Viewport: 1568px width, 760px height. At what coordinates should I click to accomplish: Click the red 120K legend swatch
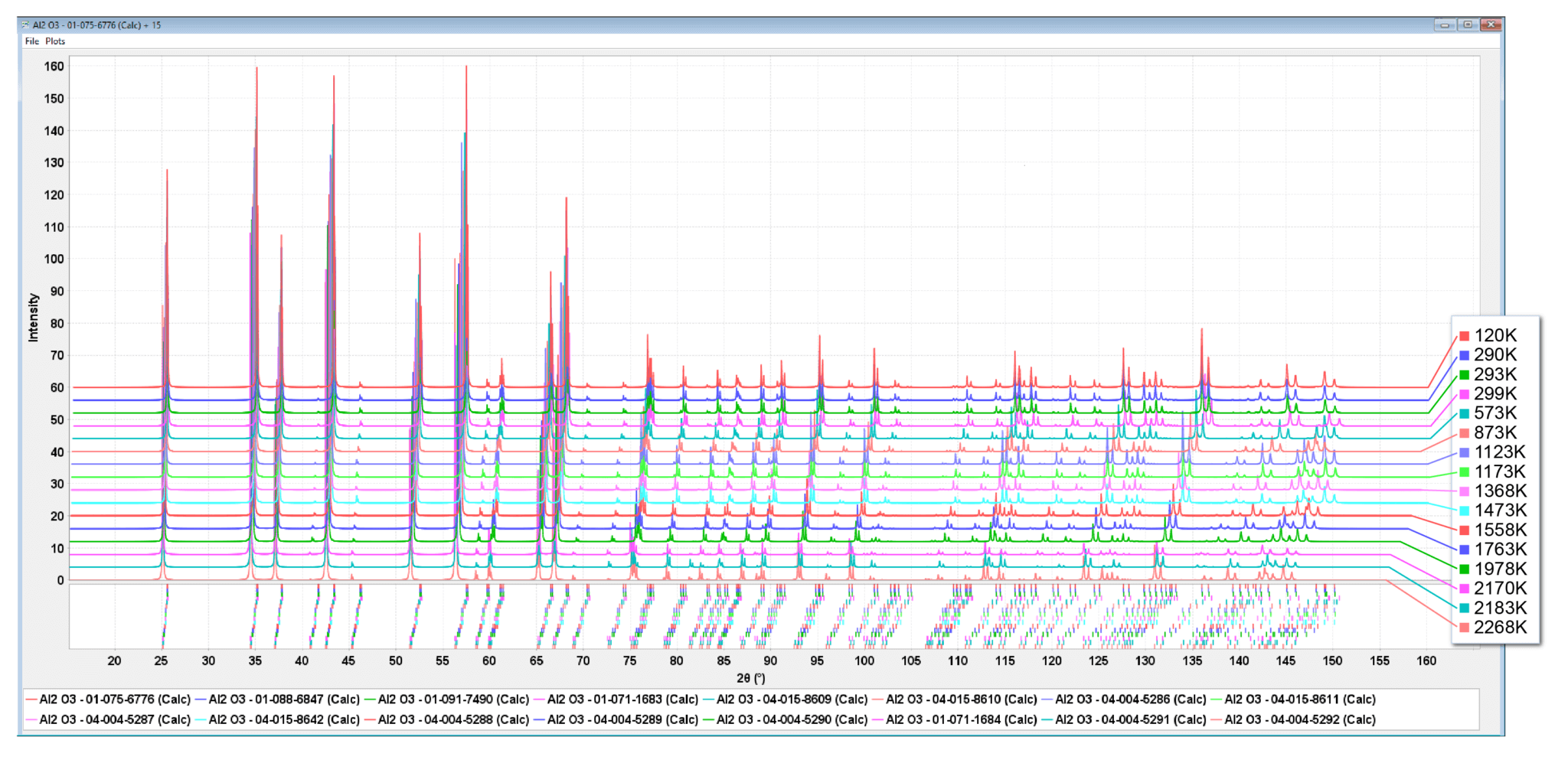[1464, 336]
